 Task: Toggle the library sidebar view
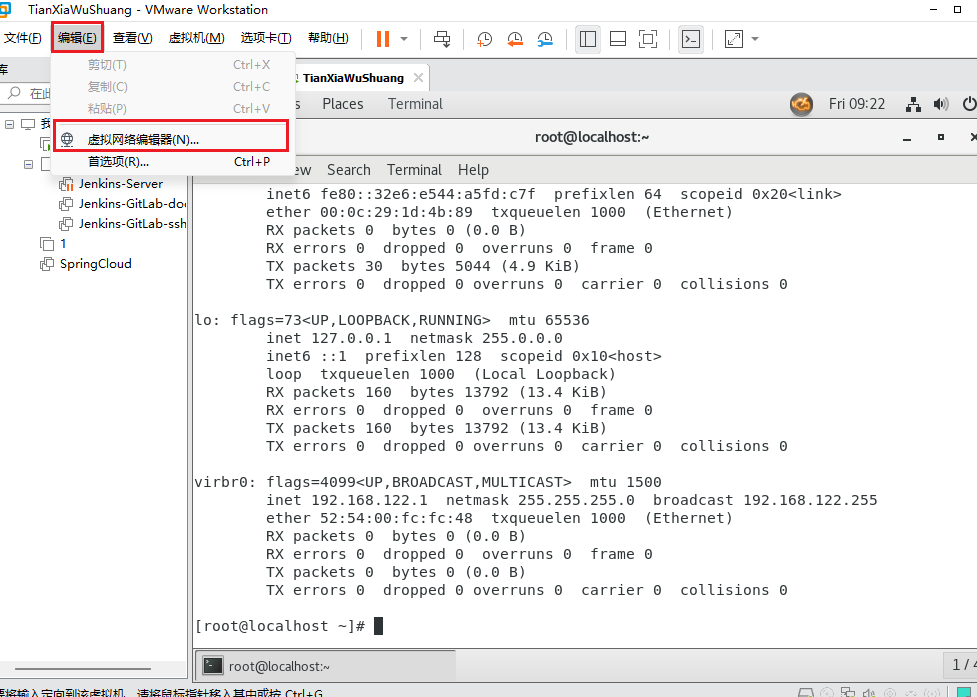(588, 39)
